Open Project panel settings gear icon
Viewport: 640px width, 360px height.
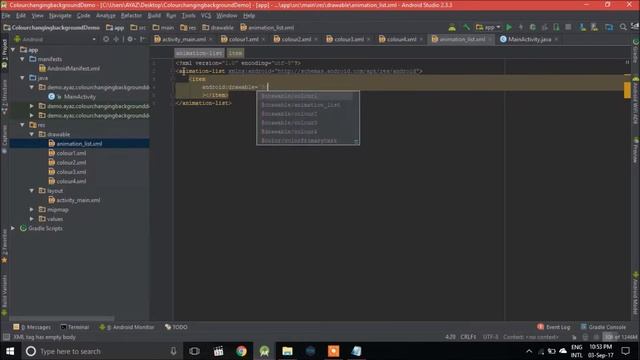pyautogui.click(x=130, y=39)
